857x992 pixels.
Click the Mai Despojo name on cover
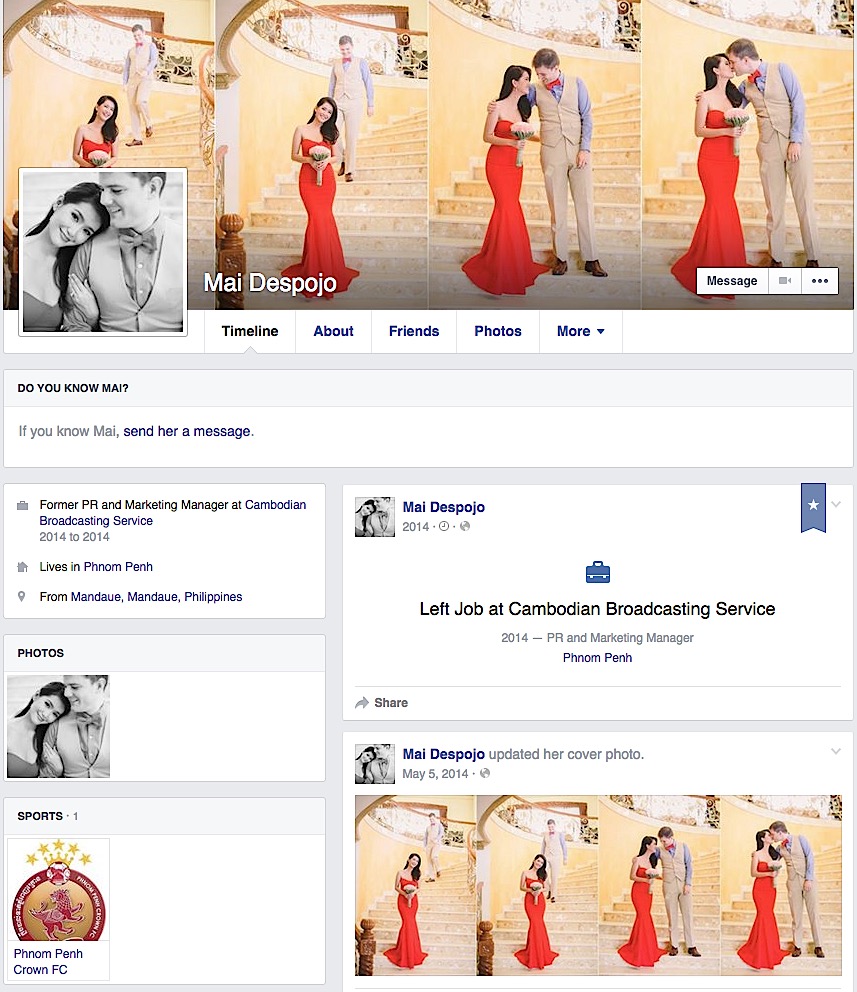click(x=270, y=283)
